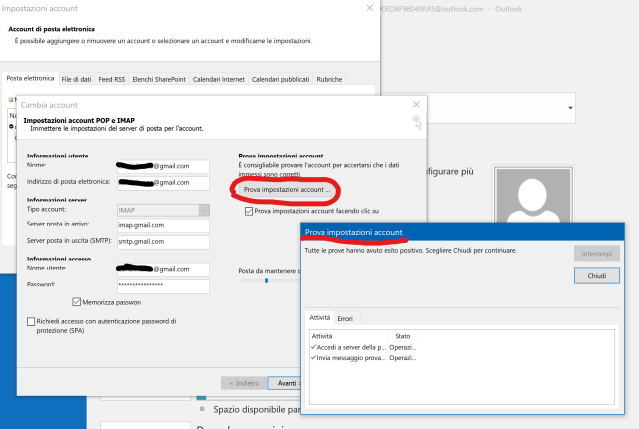Click the green checkmark beside Invia messaggio prova

tap(314, 357)
